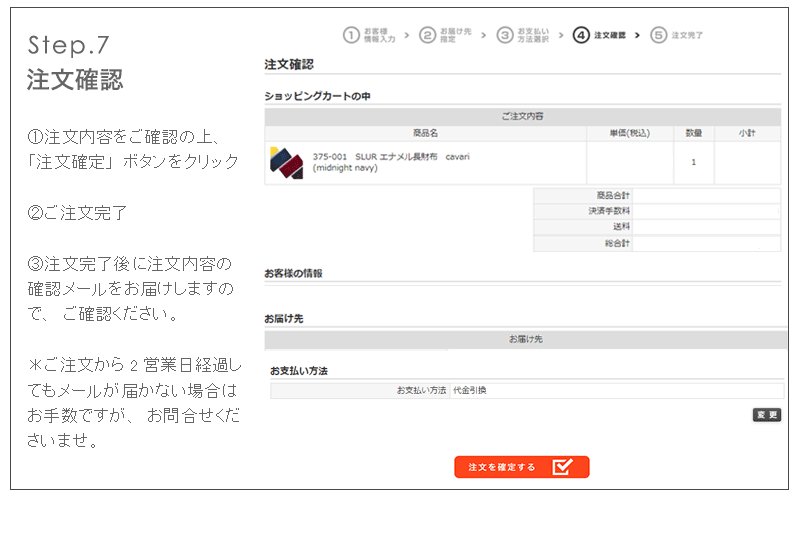Click the 数量 column header
This screenshot has width=800, height=550.
[x=694, y=132]
